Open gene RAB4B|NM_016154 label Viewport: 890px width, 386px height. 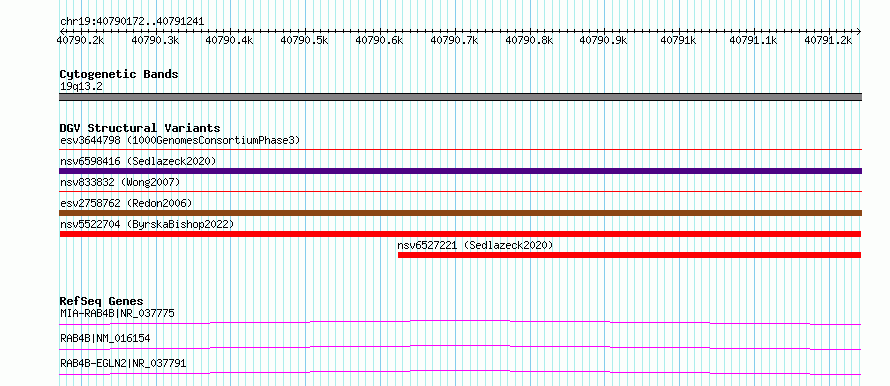(x=105, y=338)
